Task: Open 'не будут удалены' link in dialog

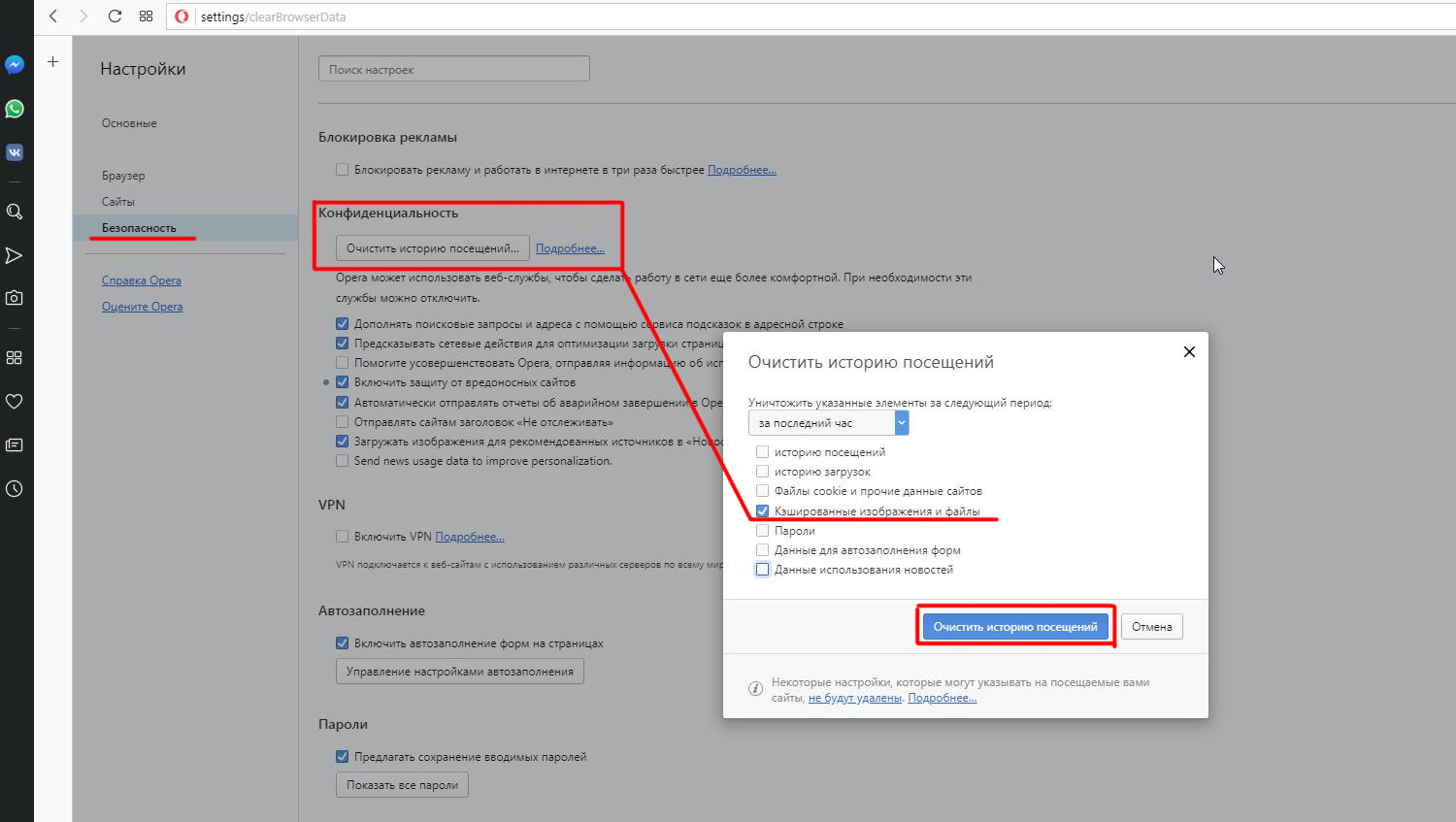Action: click(855, 698)
